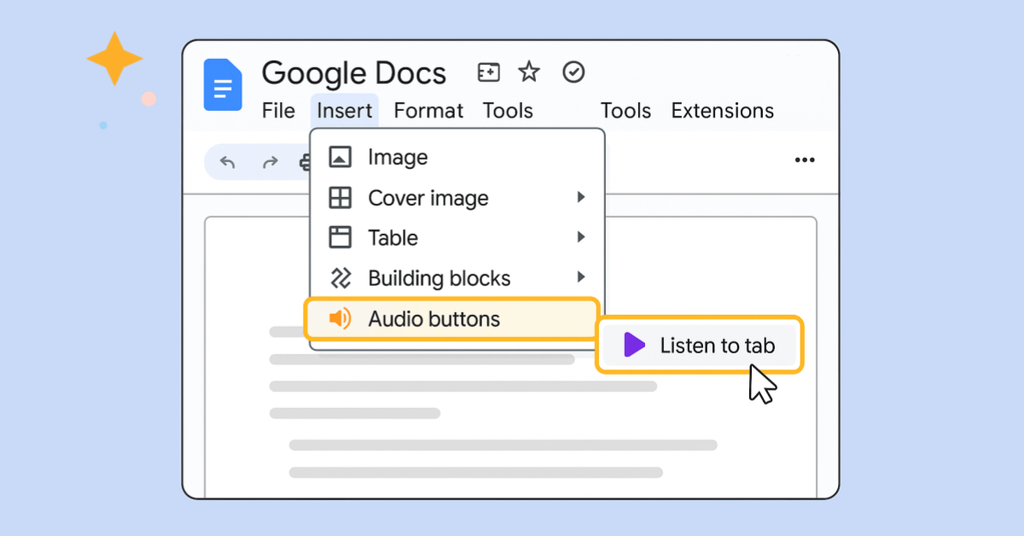Open the Format menu
Image resolution: width=1024 pixels, height=536 pixels.
pyautogui.click(x=428, y=111)
